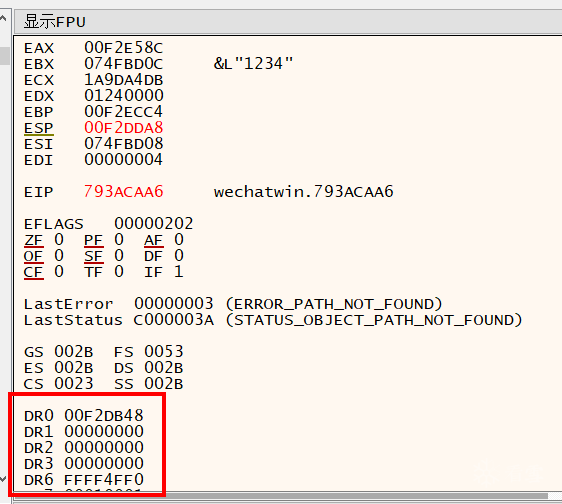Viewport: 562px width, 504px height.
Task: Select FS segment value 0053
Action: tap(164, 352)
